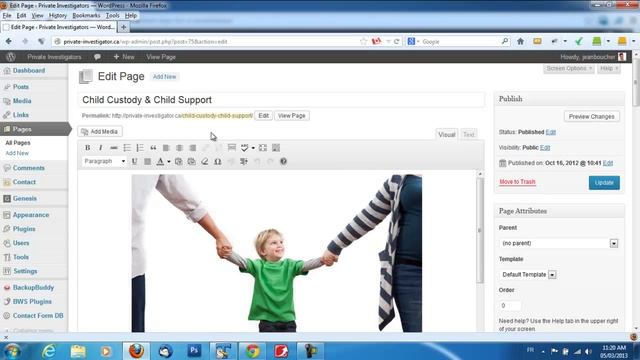
Task: Align text left
Action: coord(166,148)
